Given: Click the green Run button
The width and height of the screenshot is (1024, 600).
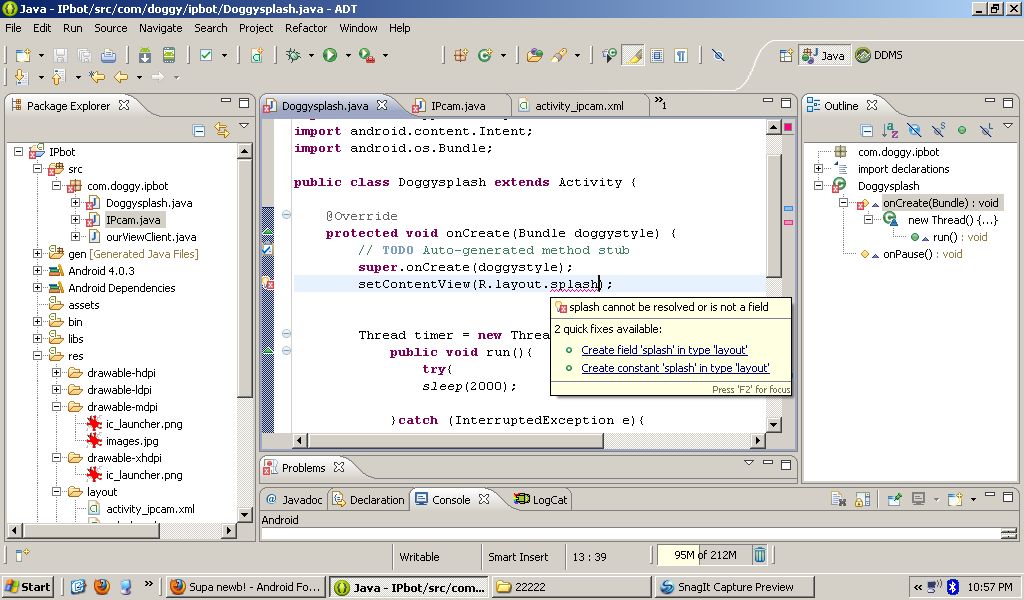Looking at the screenshot, I should click(329, 56).
